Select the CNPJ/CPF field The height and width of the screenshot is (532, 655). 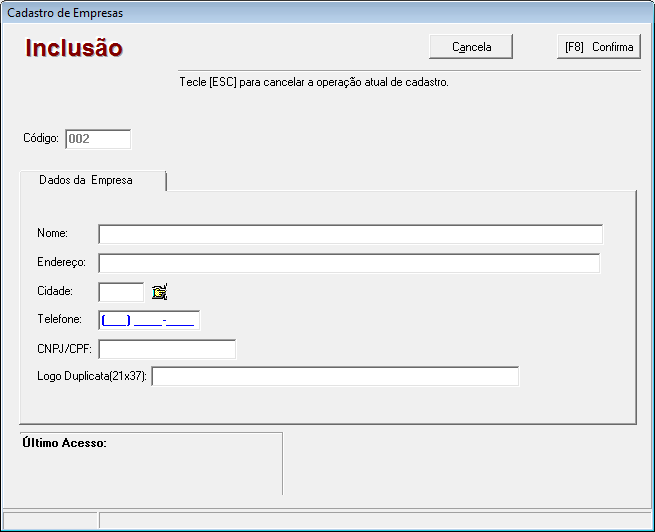tap(167, 349)
